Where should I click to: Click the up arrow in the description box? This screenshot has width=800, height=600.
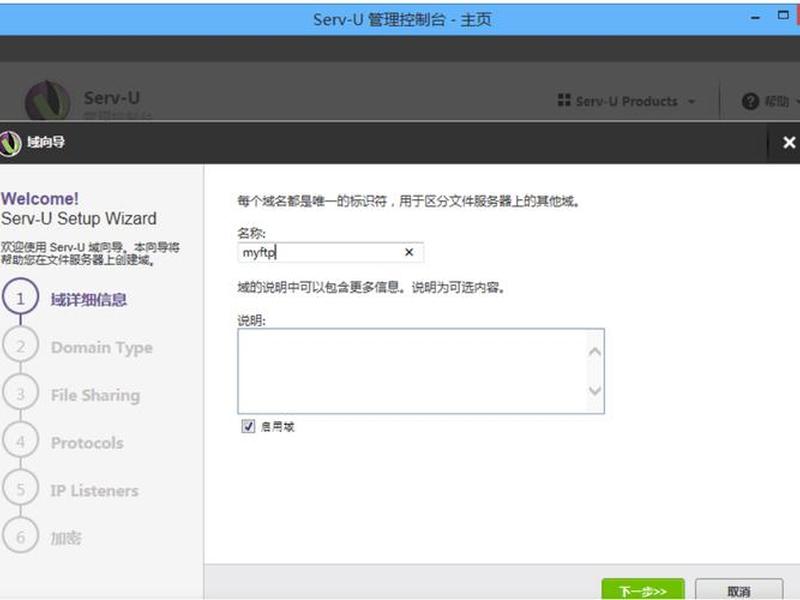click(594, 352)
